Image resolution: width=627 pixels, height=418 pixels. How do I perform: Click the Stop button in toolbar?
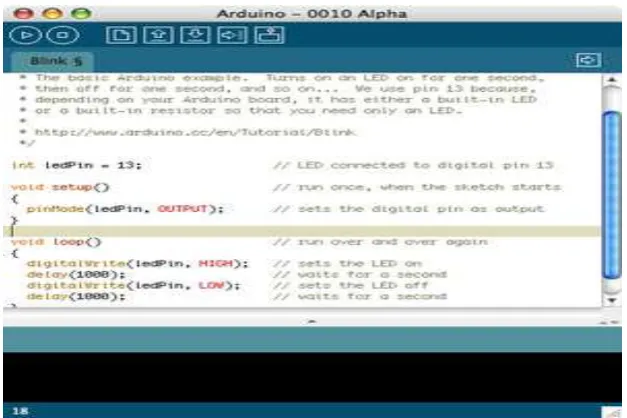pyautogui.click(x=63, y=35)
